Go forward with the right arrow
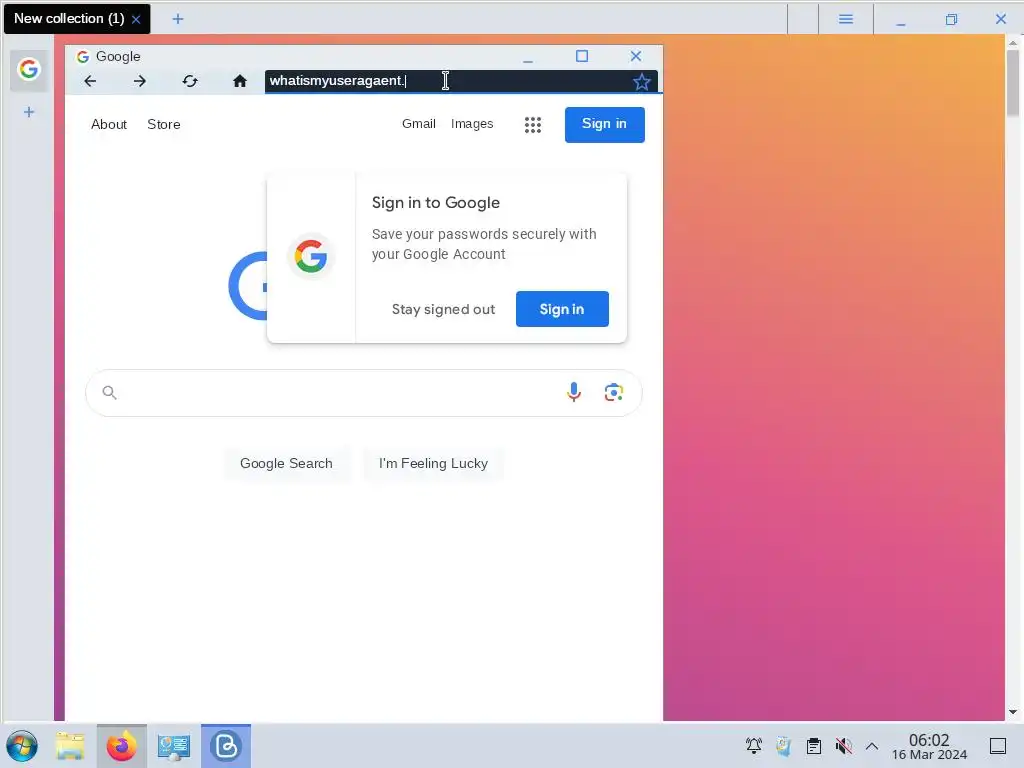The height and width of the screenshot is (768, 1024). [x=140, y=81]
